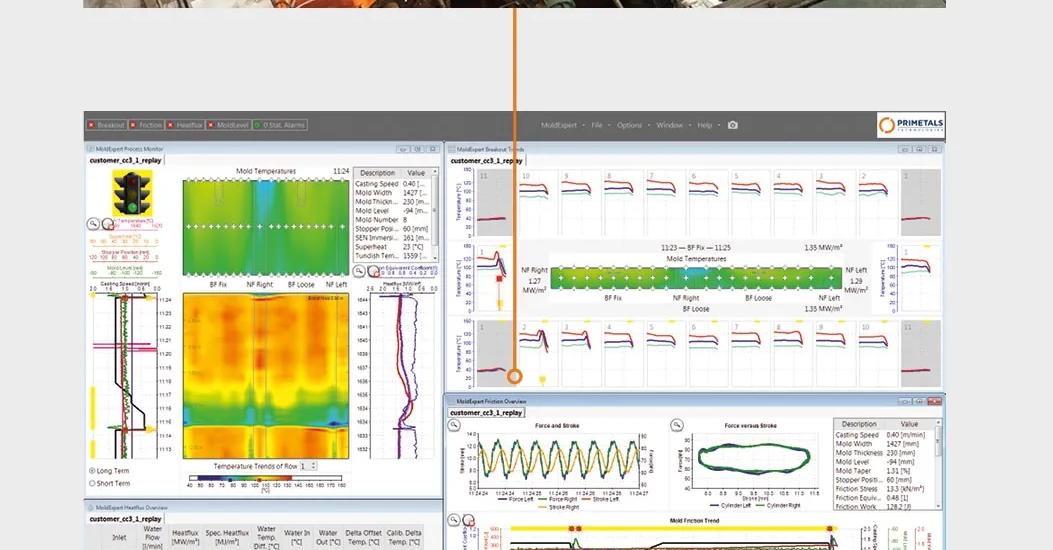Select customer_cc3_1_replay tab in Friction Overview
This screenshot has height=550, width=1053.
[x=486, y=412]
